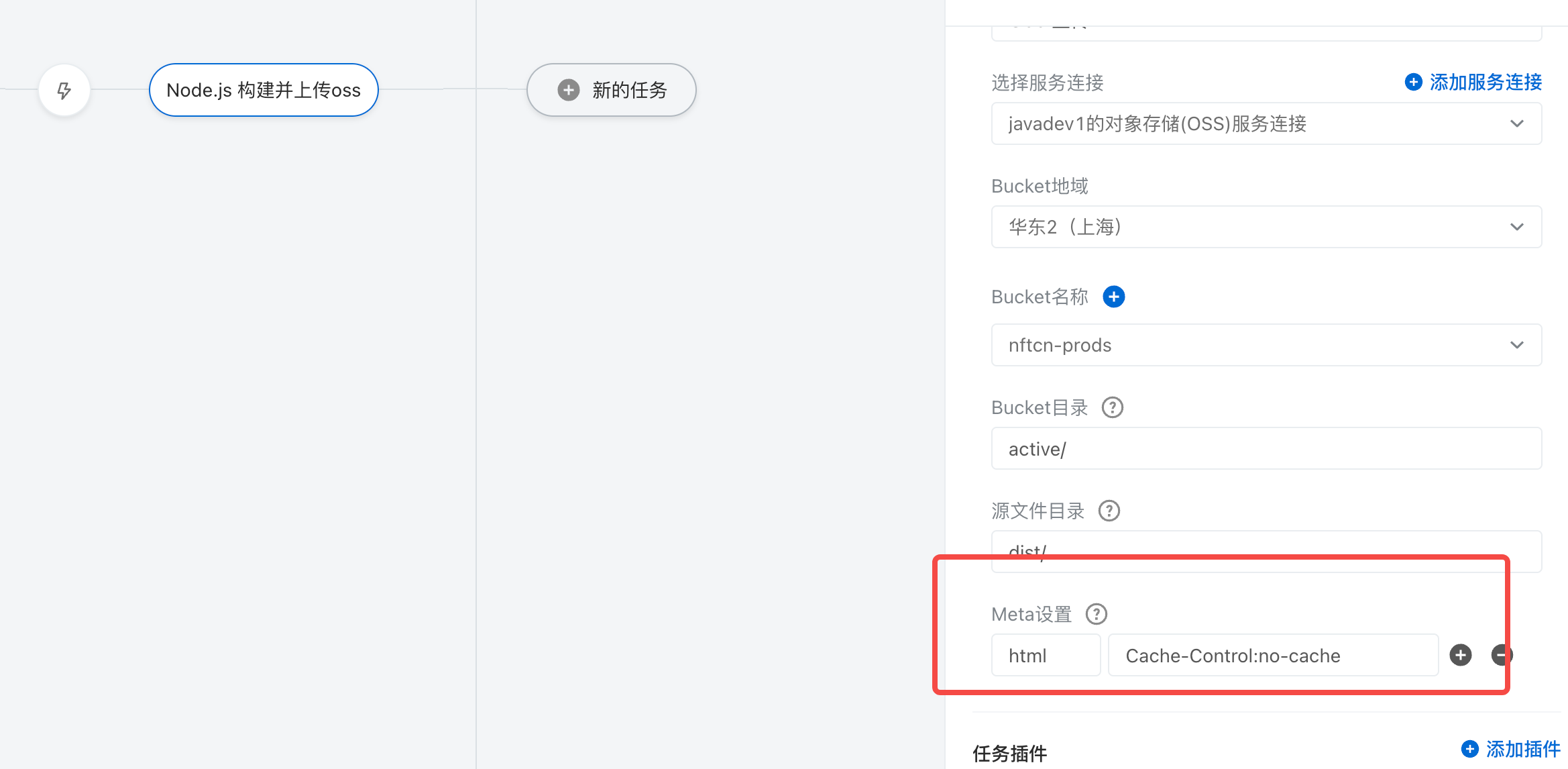This screenshot has height=769, width=1568.
Task: Open the 选择服务连接 dropdown
Action: 1266,123
